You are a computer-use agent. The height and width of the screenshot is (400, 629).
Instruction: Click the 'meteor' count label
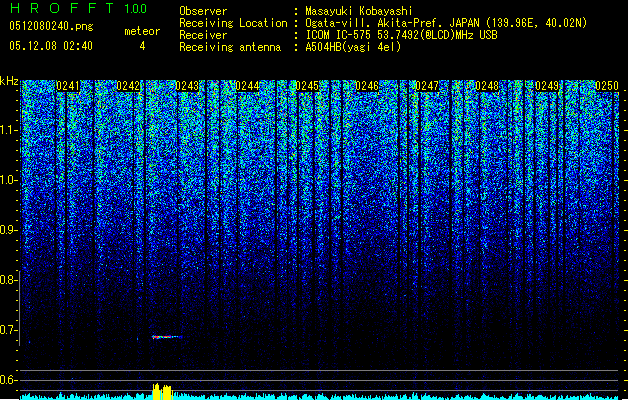[142, 31]
